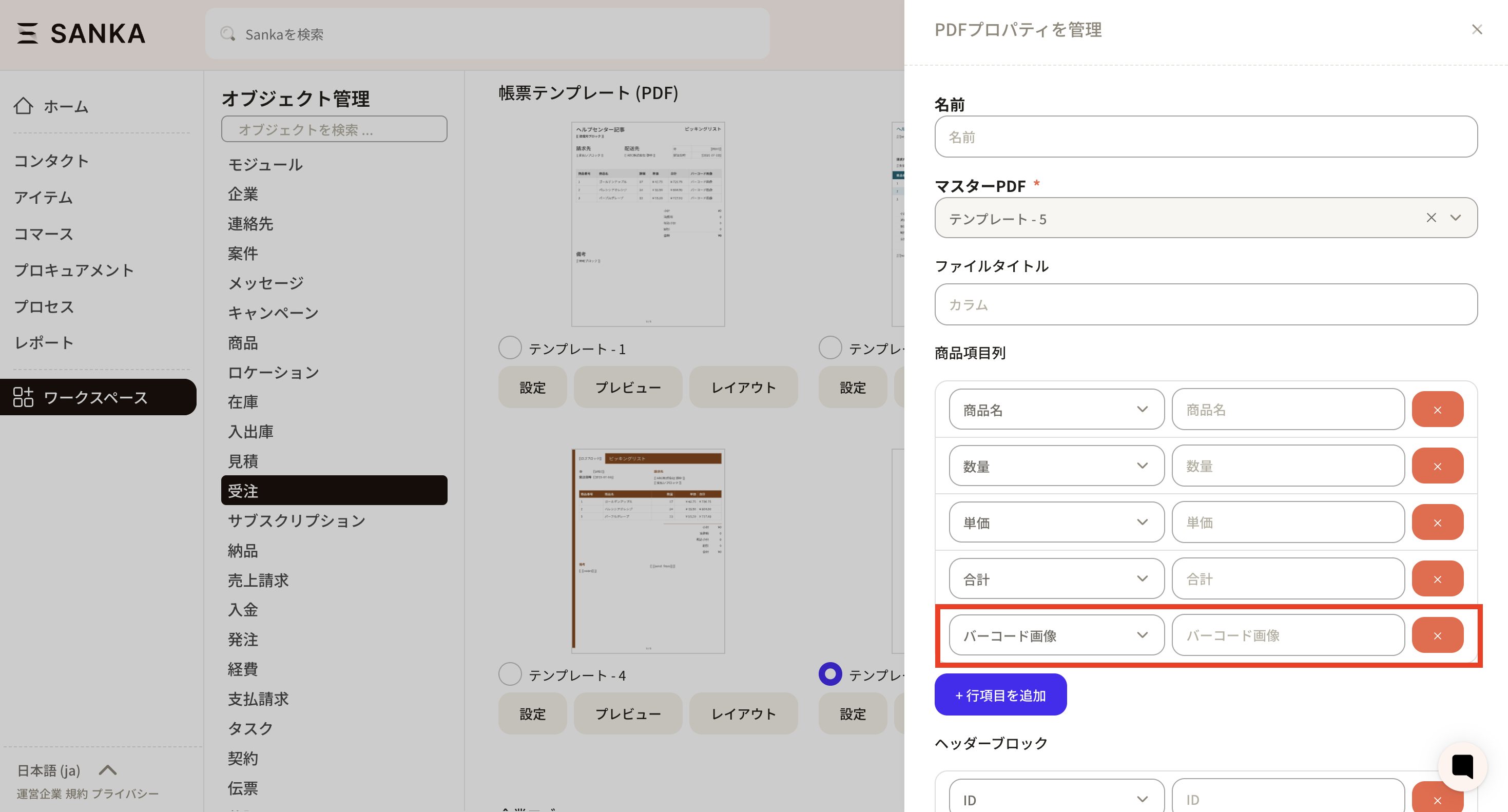This screenshot has height=812, width=1508.
Task: Open the chat support bubble
Action: [1462, 766]
